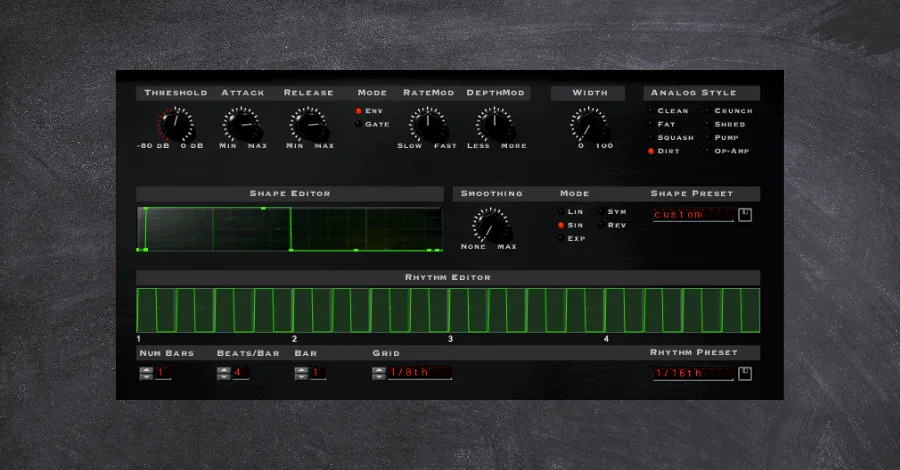Click the Grid '1/8th' value field
Viewport: 900px width, 470px height.
(x=420, y=373)
